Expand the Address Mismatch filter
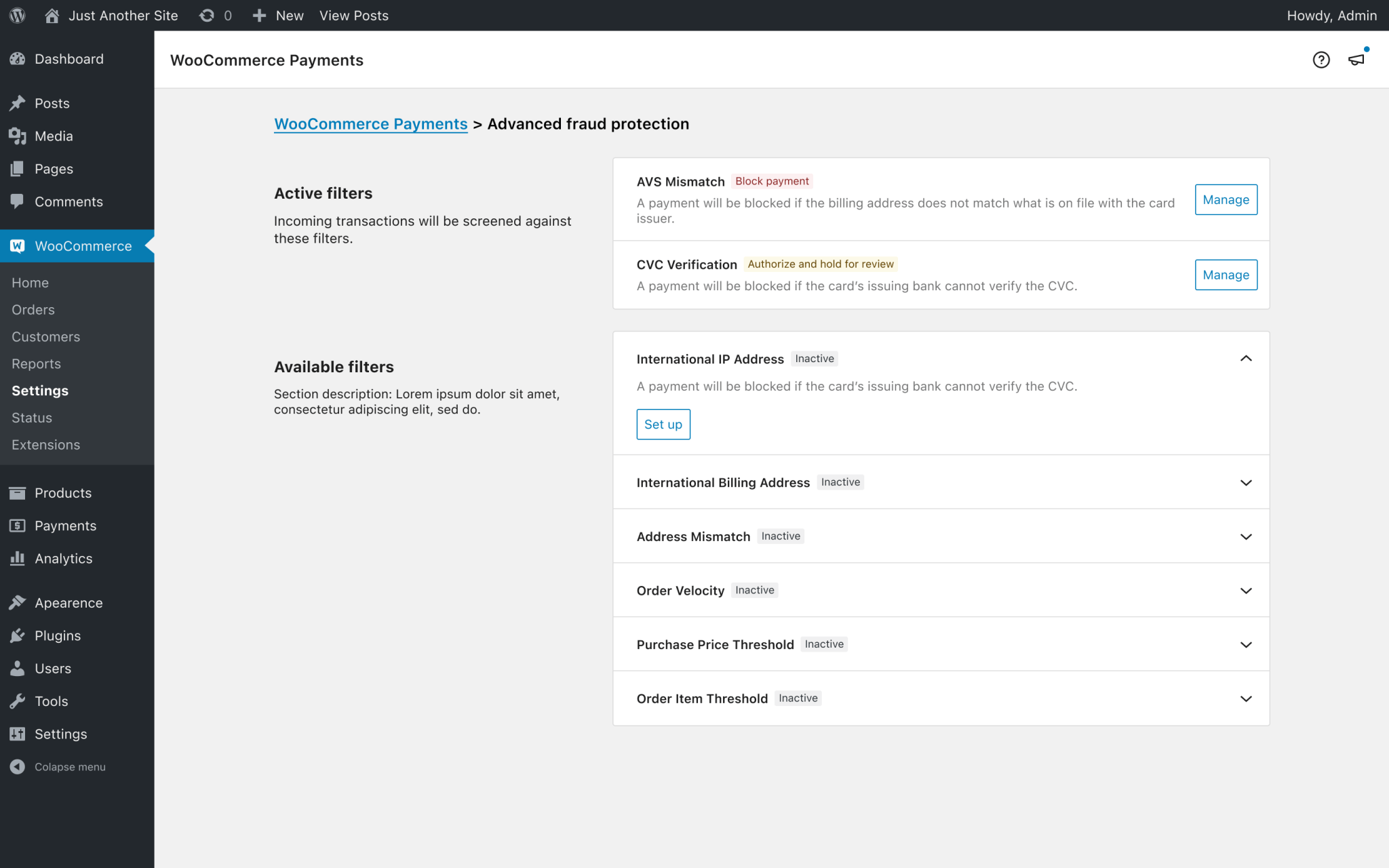This screenshot has height=868, width=1389. coord(1245,536)
